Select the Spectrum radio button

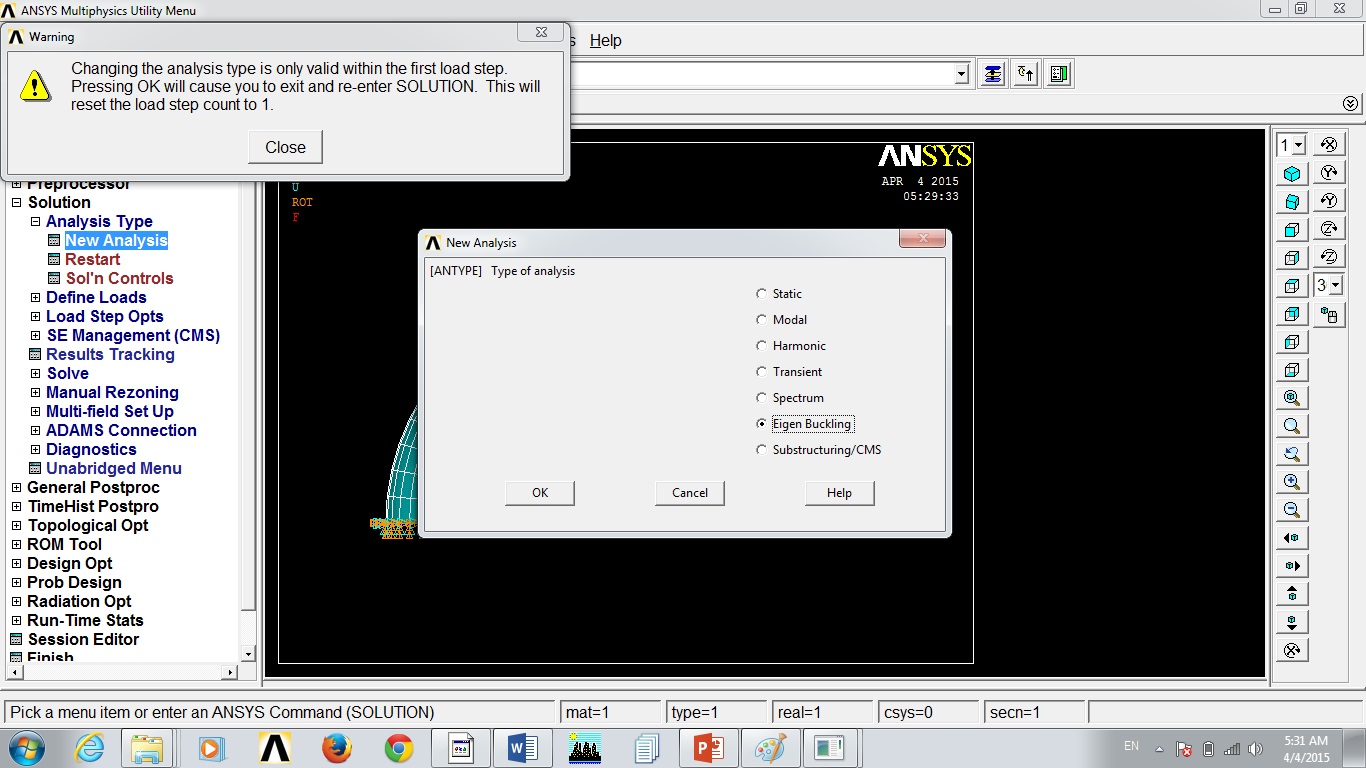coord(762,398)
